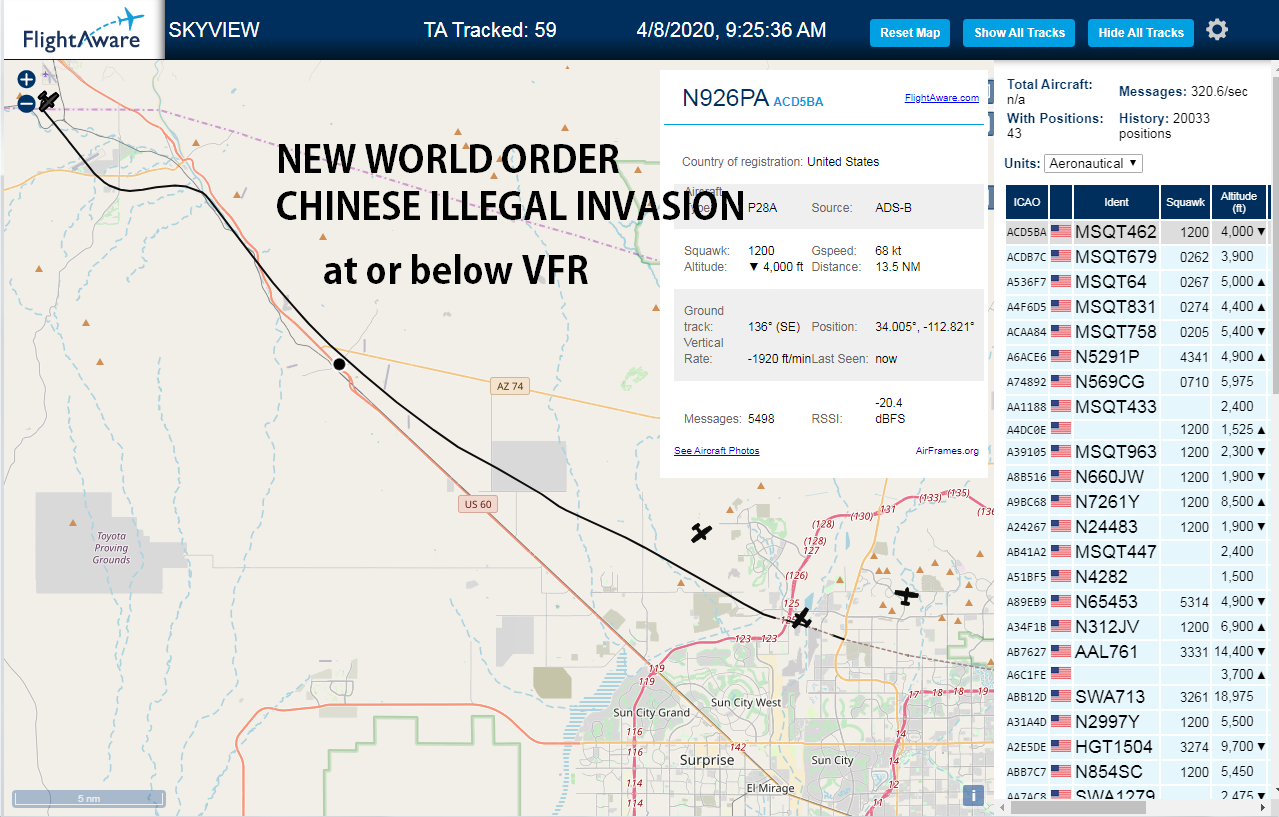Viewport: 1279px width, 817px height.
Task: Sort table by ICAO column header
Action: tap(1027, 202)
